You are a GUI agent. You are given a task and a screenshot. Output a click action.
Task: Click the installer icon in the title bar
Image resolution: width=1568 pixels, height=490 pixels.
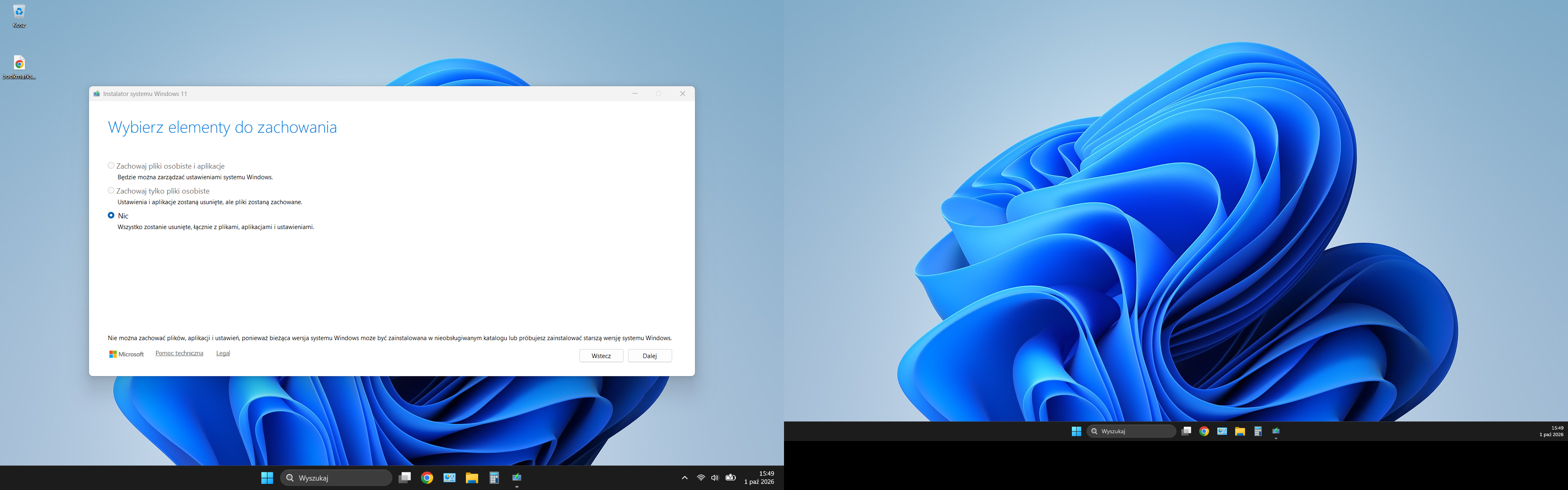coord(97,94)
